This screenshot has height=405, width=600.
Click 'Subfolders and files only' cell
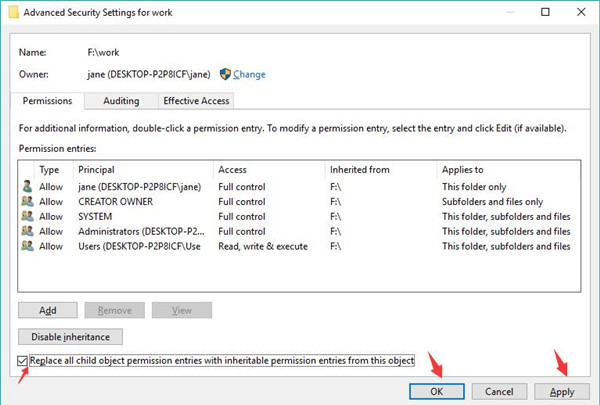(x=492, y=202)
